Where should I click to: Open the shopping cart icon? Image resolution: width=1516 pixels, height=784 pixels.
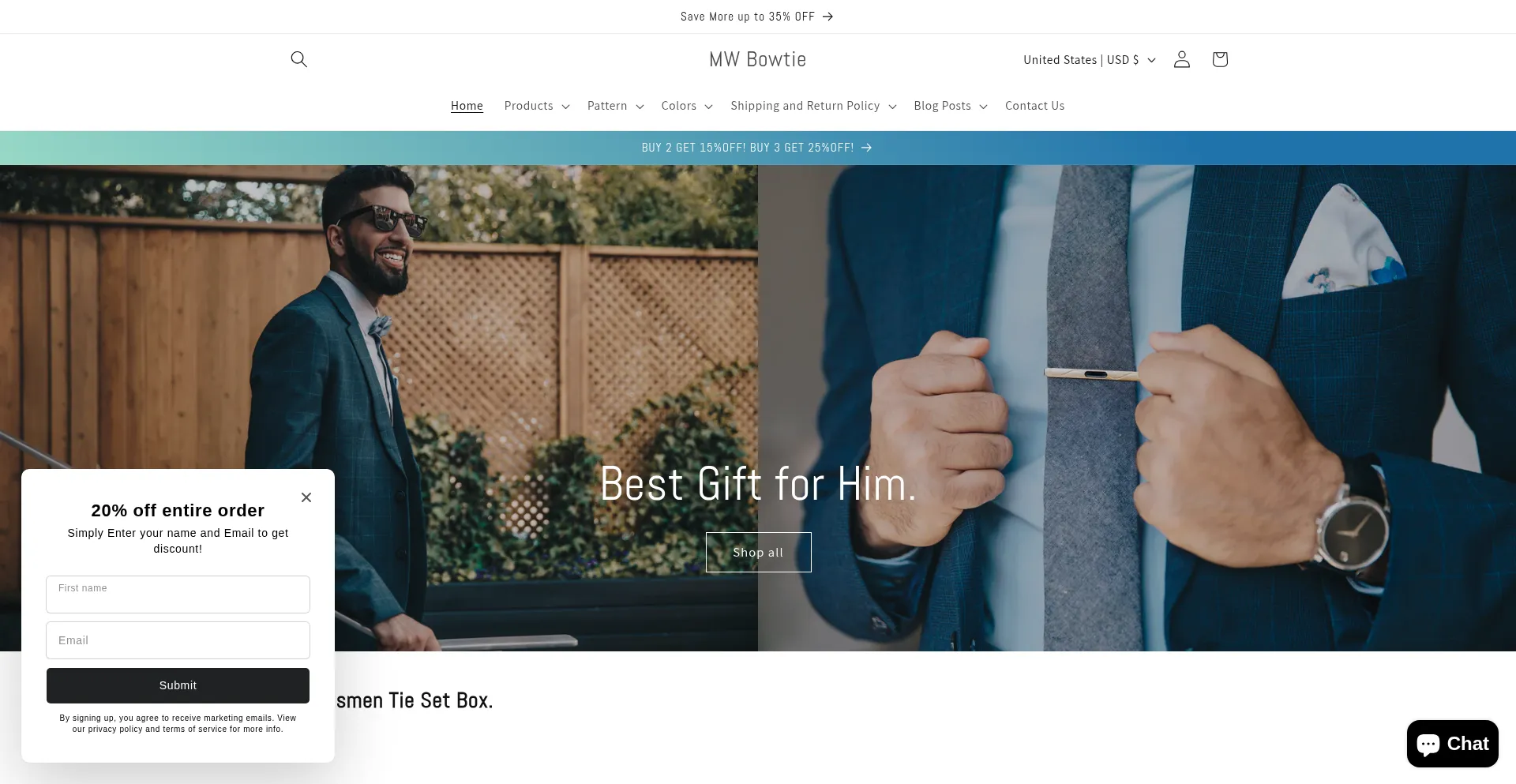[1219, 59]
